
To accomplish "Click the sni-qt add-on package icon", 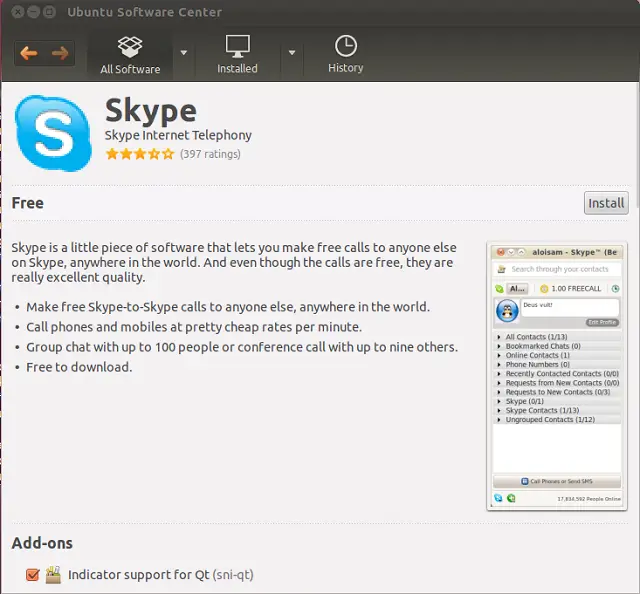I will click(x=53, y=575).
